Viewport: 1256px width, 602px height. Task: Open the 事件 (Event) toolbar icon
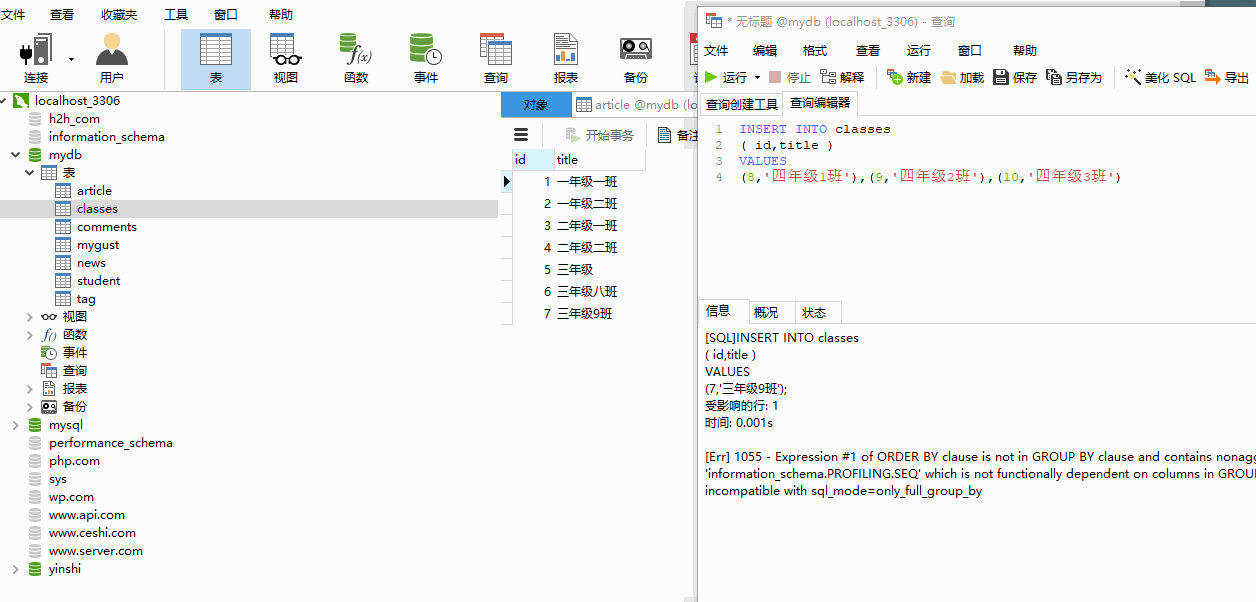coord(426,58)
